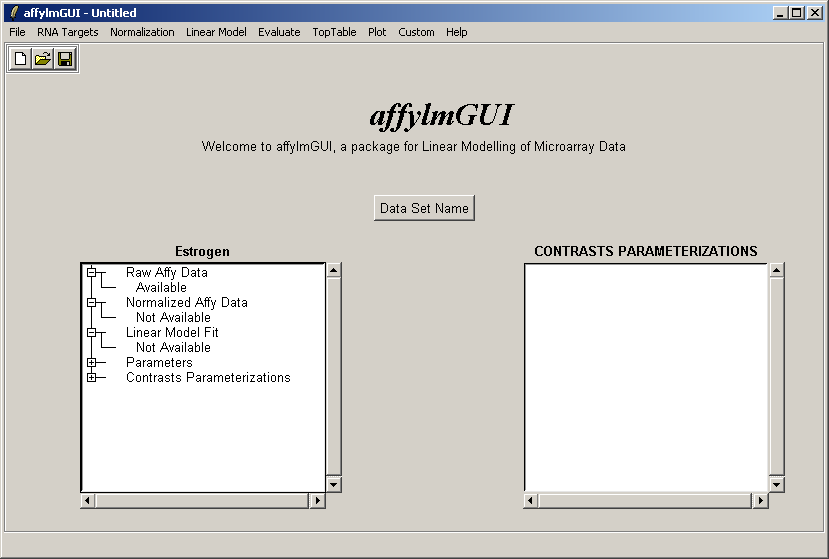Click the affylmGUI title bar app icon
The width and height of the screenshot is (829, 559).
click(x=13, y=13)
